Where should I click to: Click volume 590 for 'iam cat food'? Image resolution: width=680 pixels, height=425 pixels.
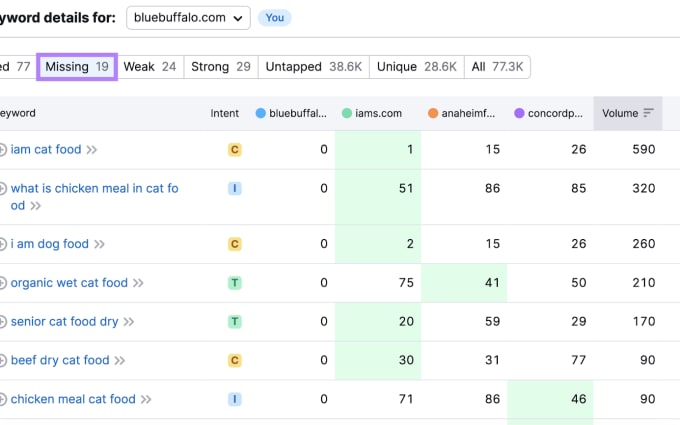tap(644, 150)
